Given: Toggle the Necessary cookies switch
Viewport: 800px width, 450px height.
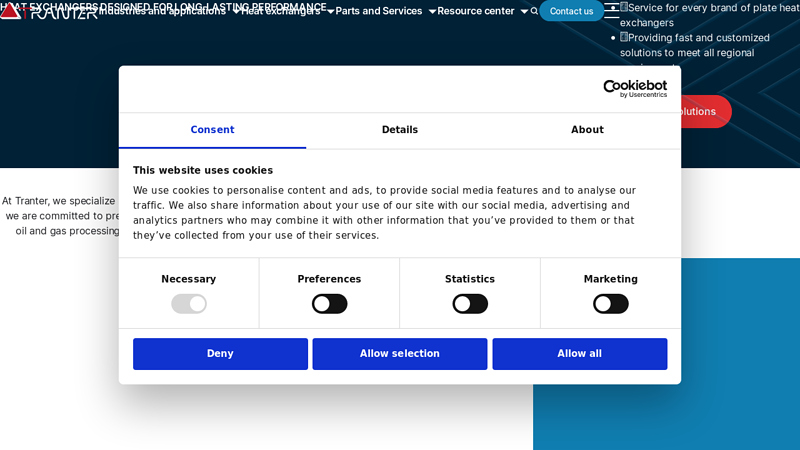Looking at the screenshot, I should click(189, 304).
